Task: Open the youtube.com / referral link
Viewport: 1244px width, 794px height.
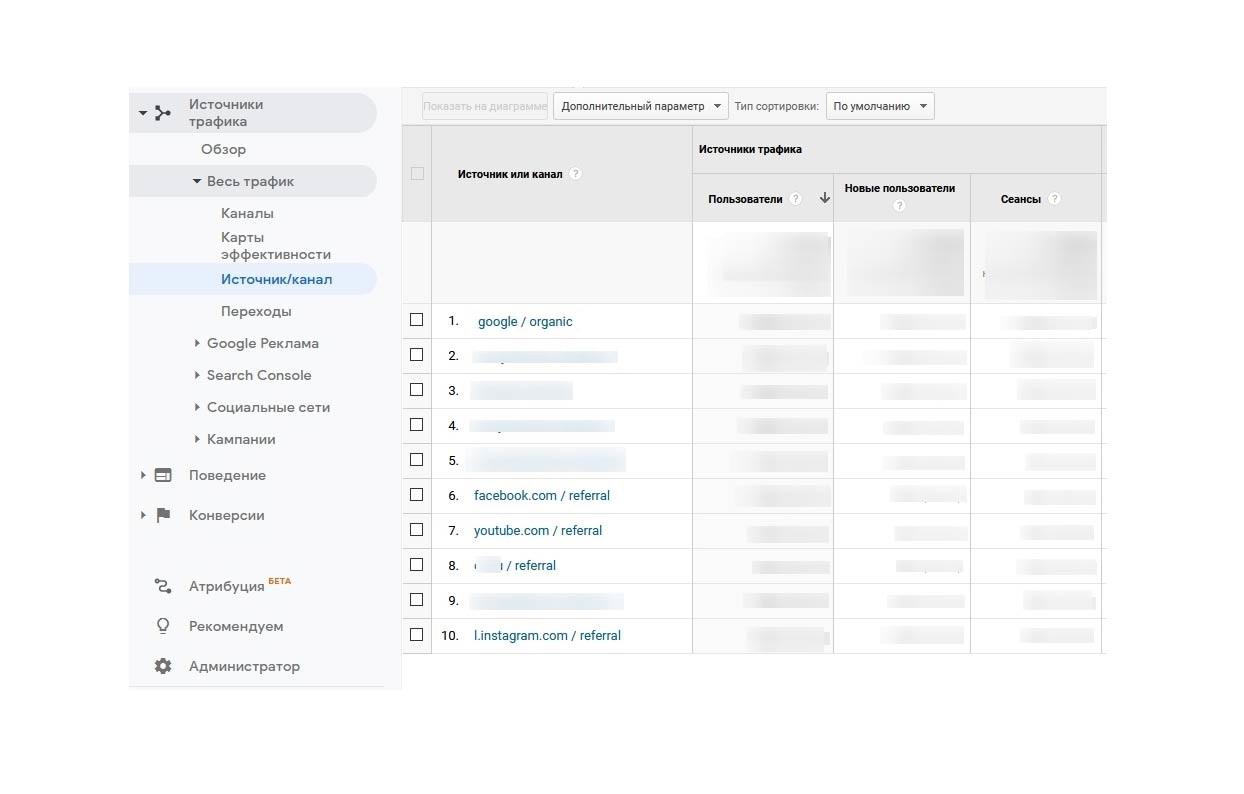Action: coord(538,530)
